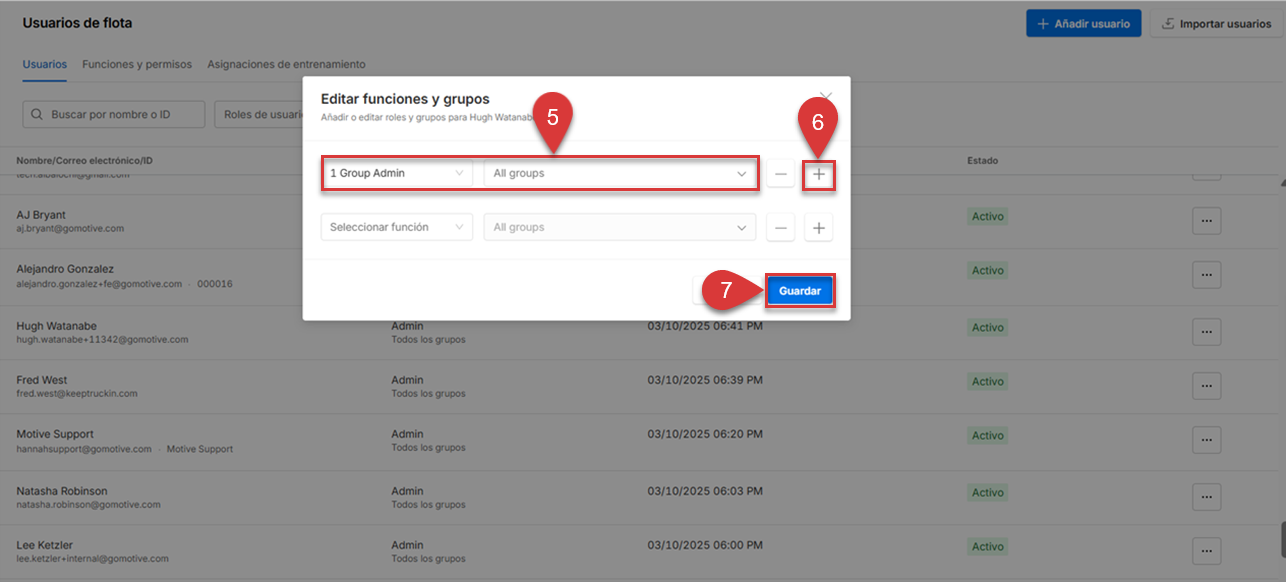Click the Nombre/Correo electrónico/ID column header
The width and height of the screenshot is (1286, 582).
click(84, 160)
